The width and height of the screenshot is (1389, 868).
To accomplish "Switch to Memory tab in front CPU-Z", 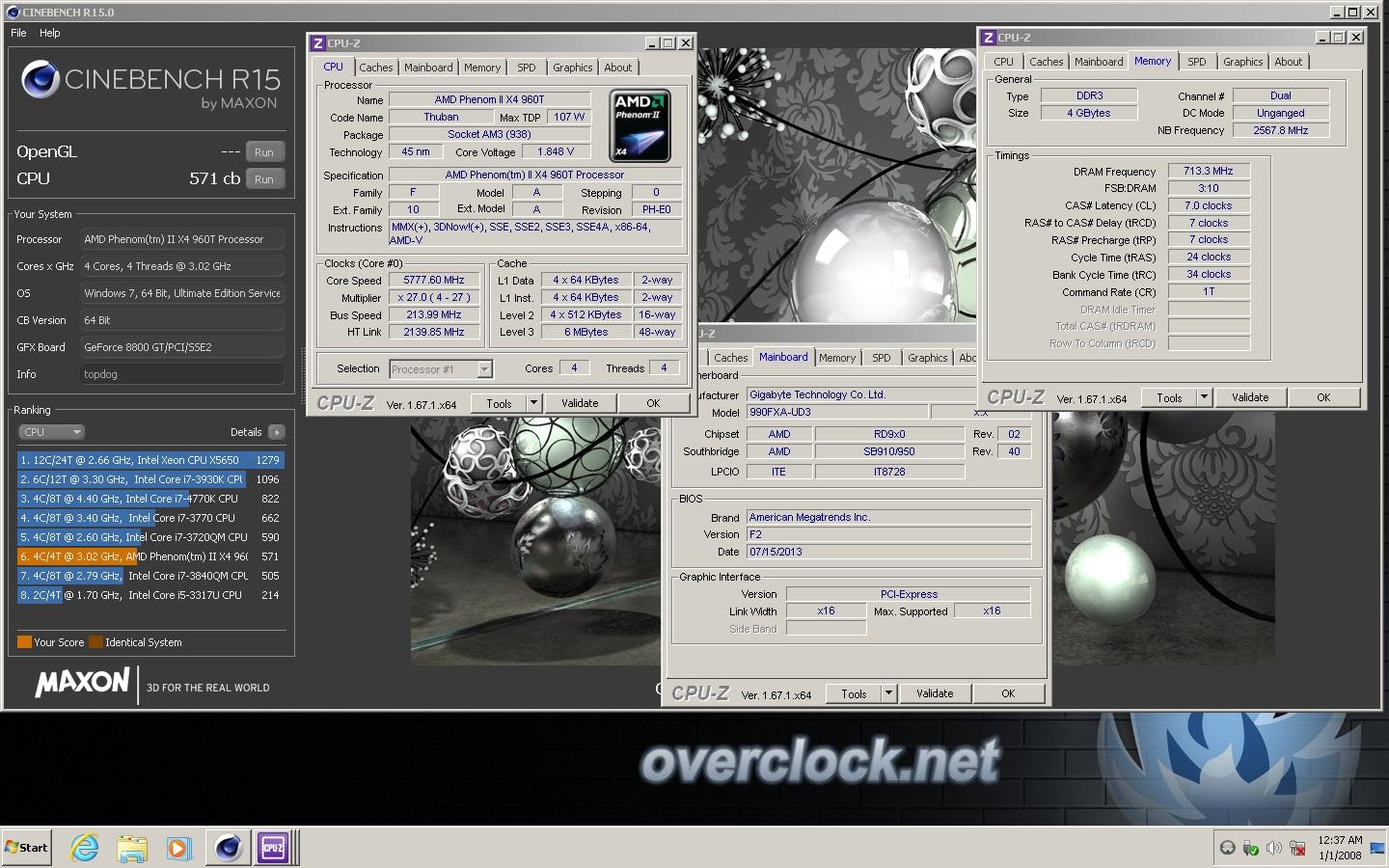I will pyautogui.click(x=482, y=68).
